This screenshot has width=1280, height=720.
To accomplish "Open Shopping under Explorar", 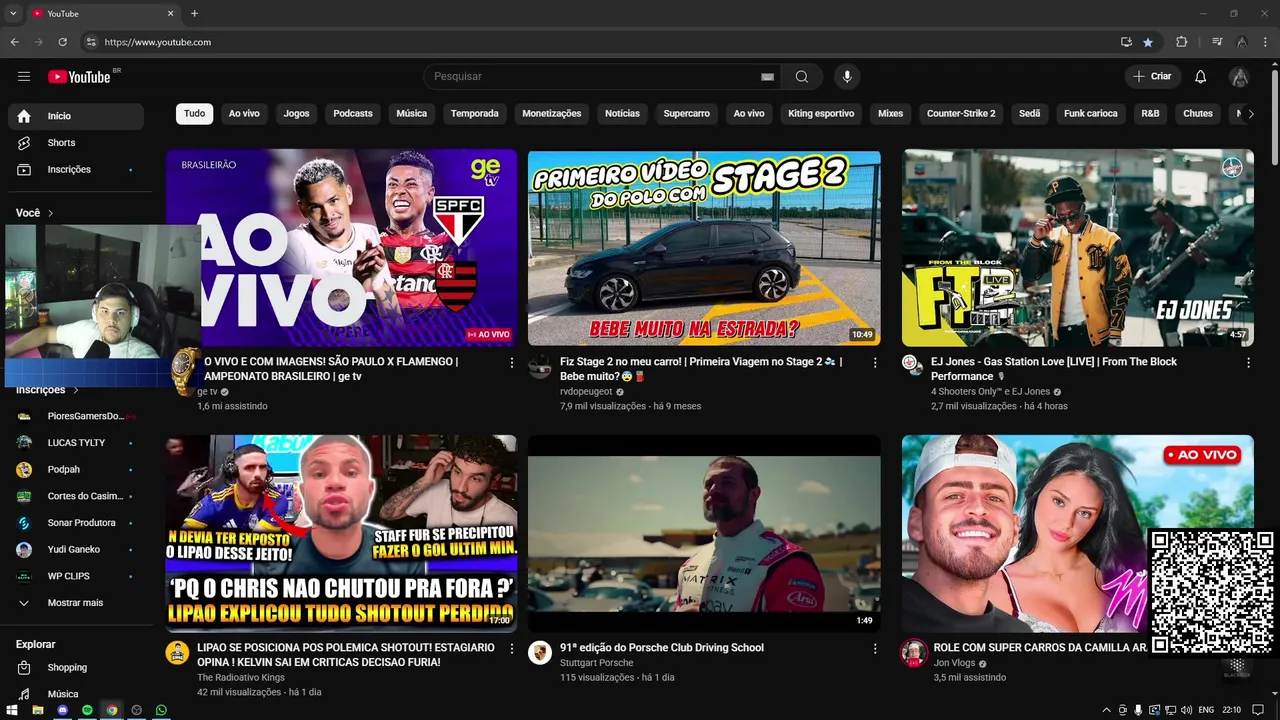I will tap(76, 668).
